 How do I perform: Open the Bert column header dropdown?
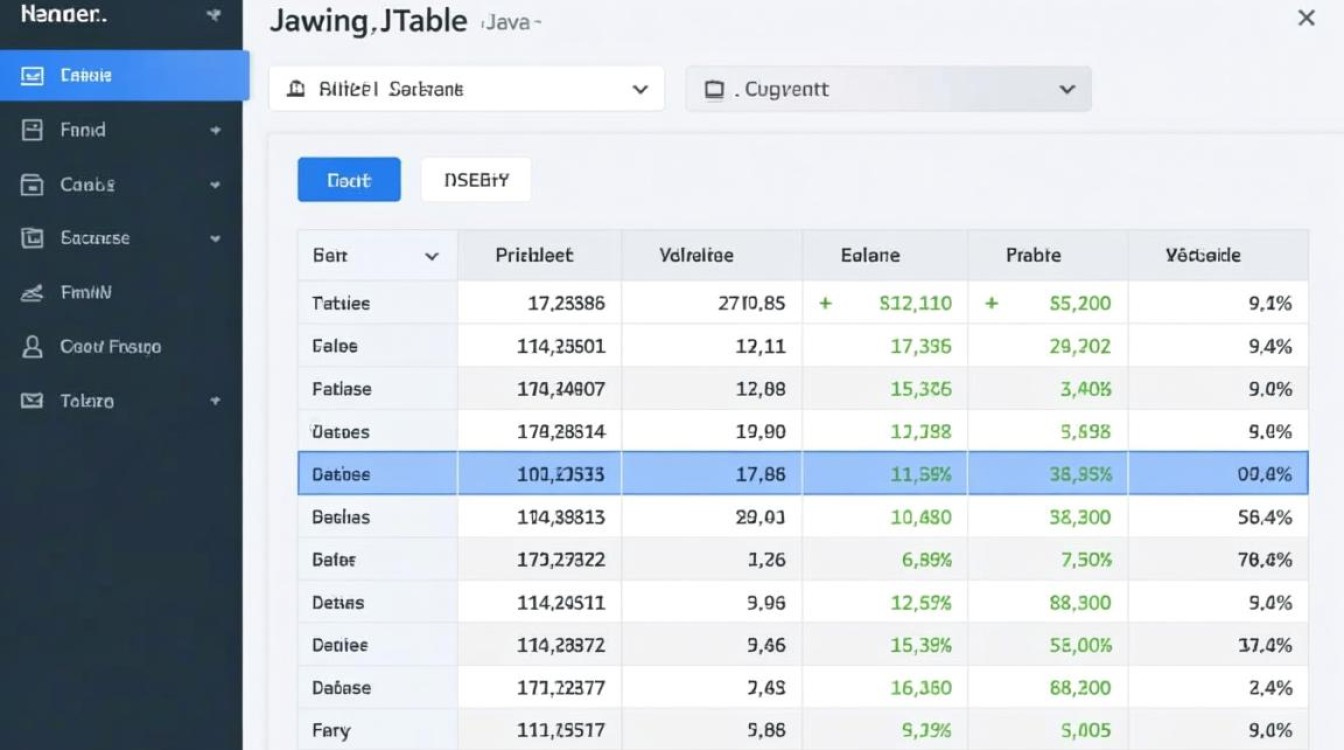(431, 256)
